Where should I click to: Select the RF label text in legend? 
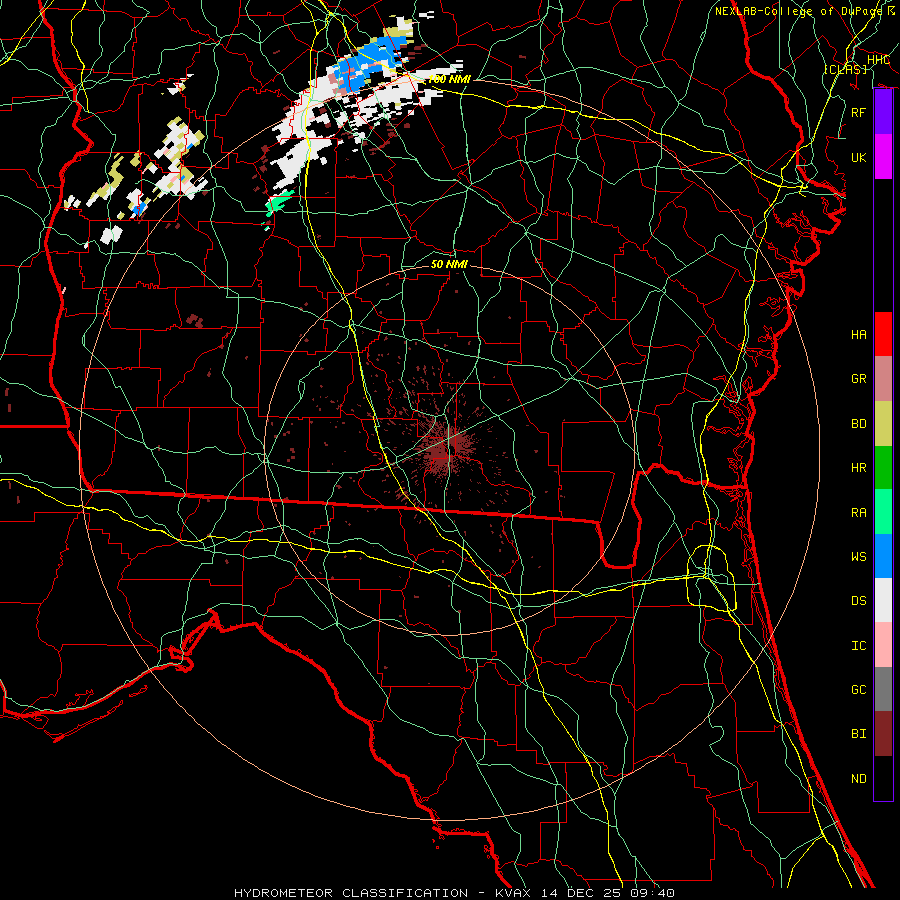(858, 112)
